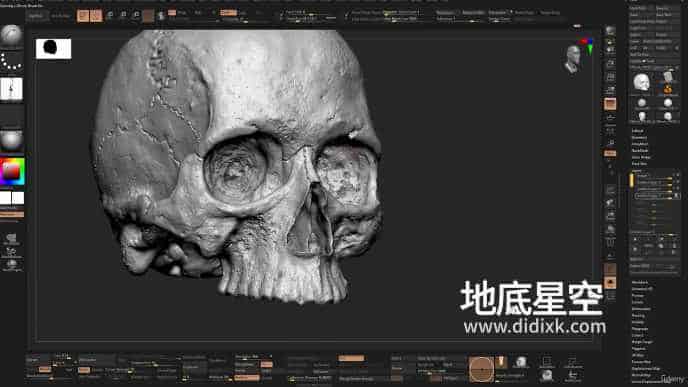Open the Texture Map subpalette
Screen dimensions: 688x387
point(641,362)
